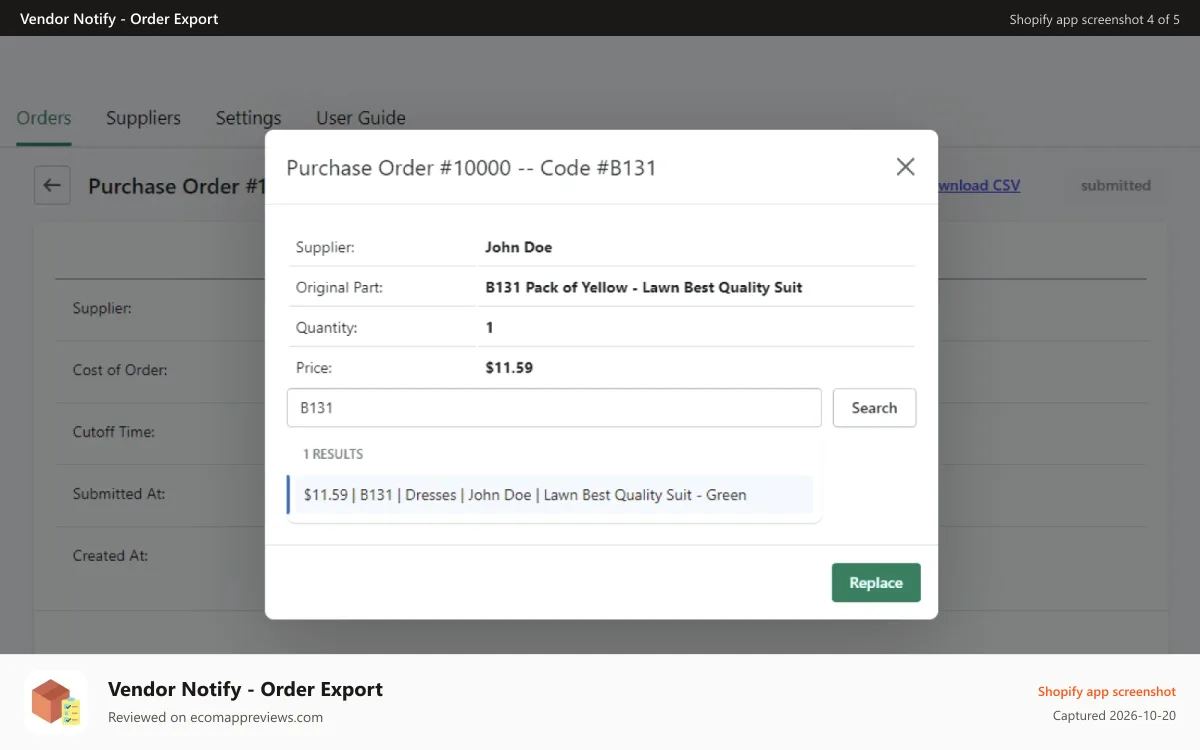
Task: Click the Vendor Notify - Order Export footer title
Action: 245,689
